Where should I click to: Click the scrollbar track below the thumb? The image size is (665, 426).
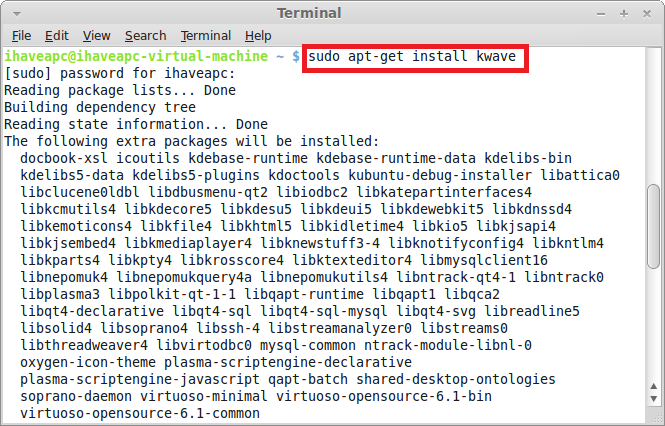pos(654,324)
